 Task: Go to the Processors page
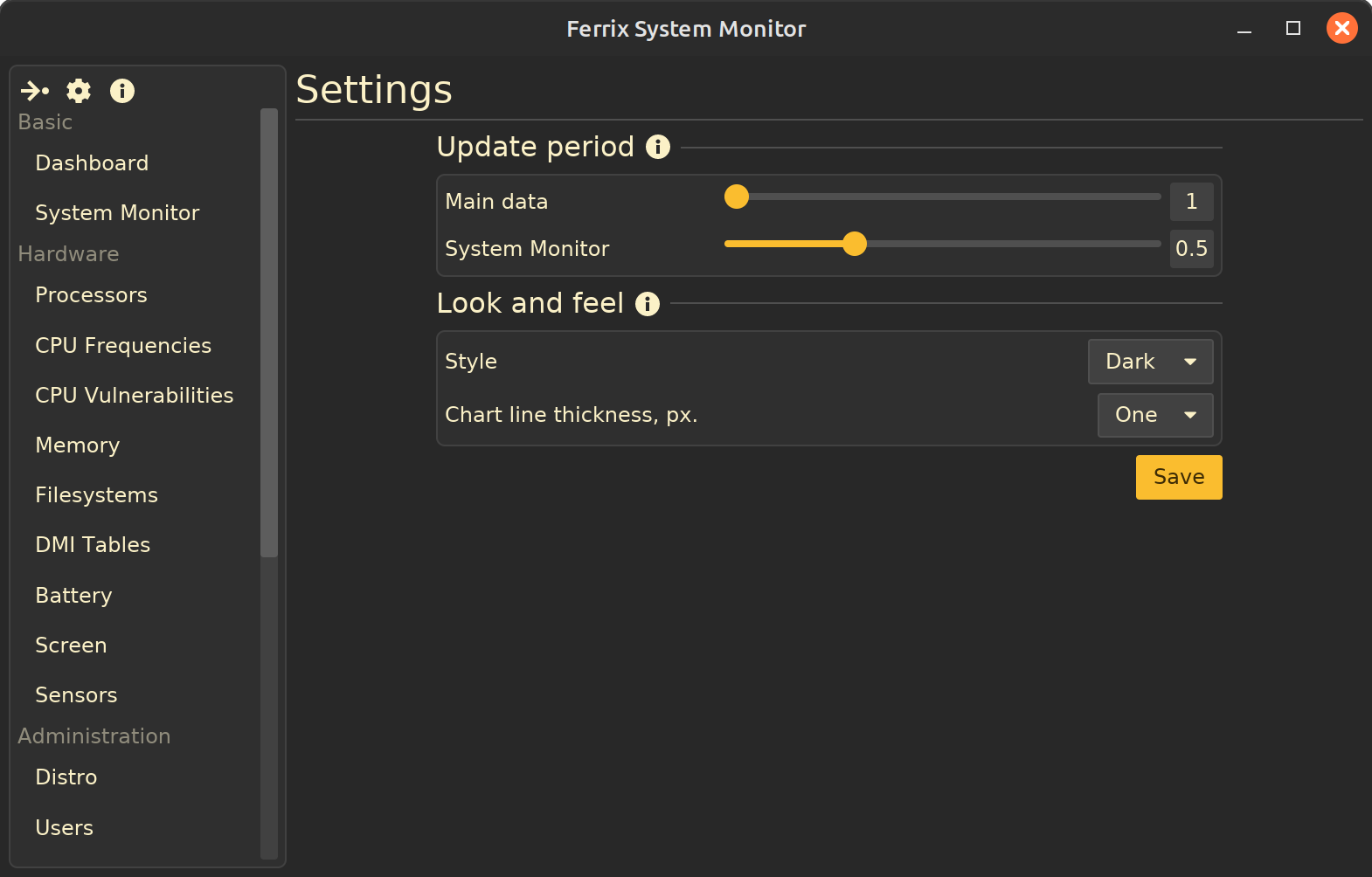pos(91,295)
